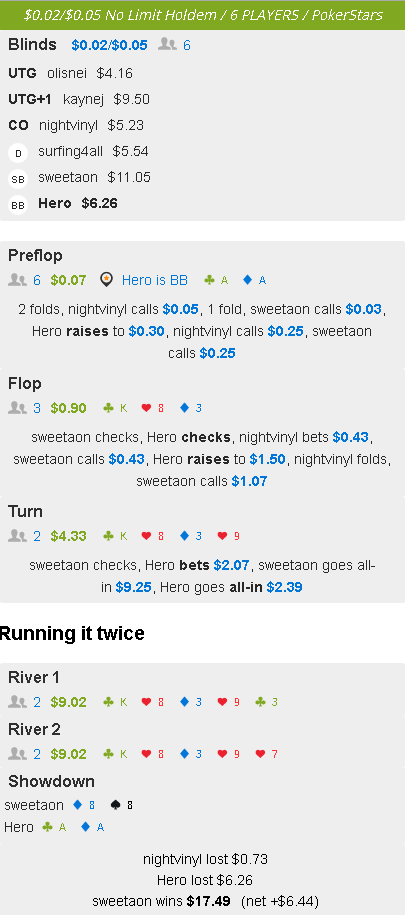The image size is (405, 915).
Task: Click the king of clubs on Flop
Action: coord(115,408)
